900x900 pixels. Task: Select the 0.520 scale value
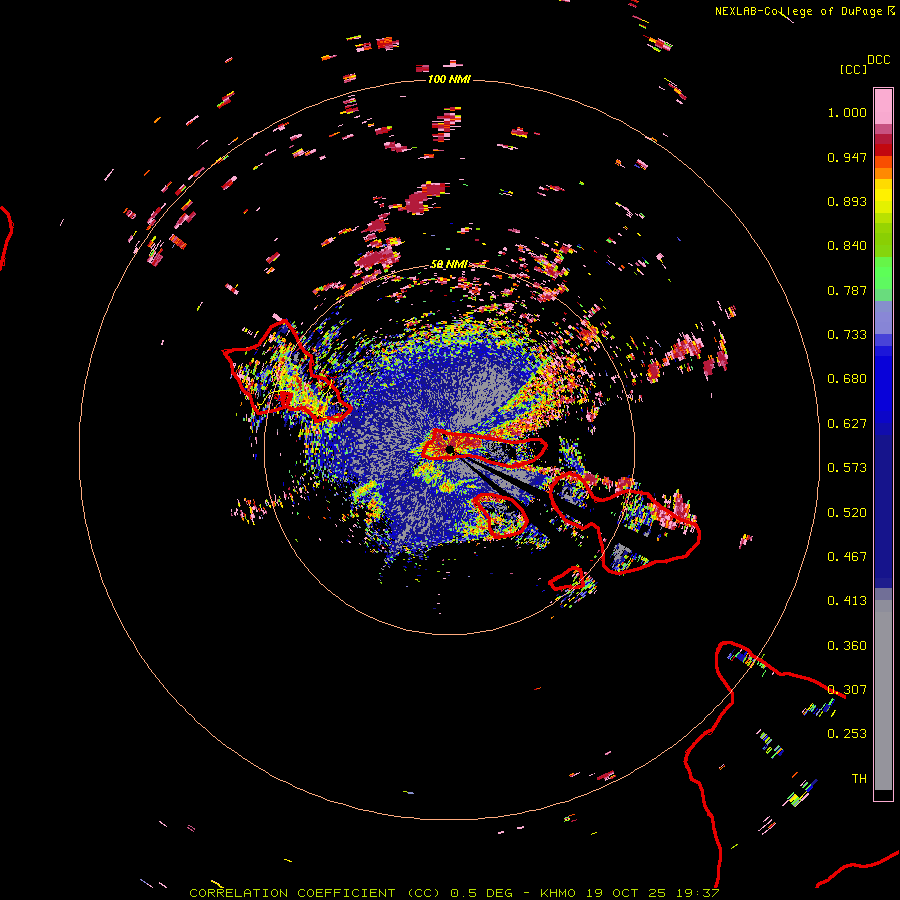coord(847,513)
